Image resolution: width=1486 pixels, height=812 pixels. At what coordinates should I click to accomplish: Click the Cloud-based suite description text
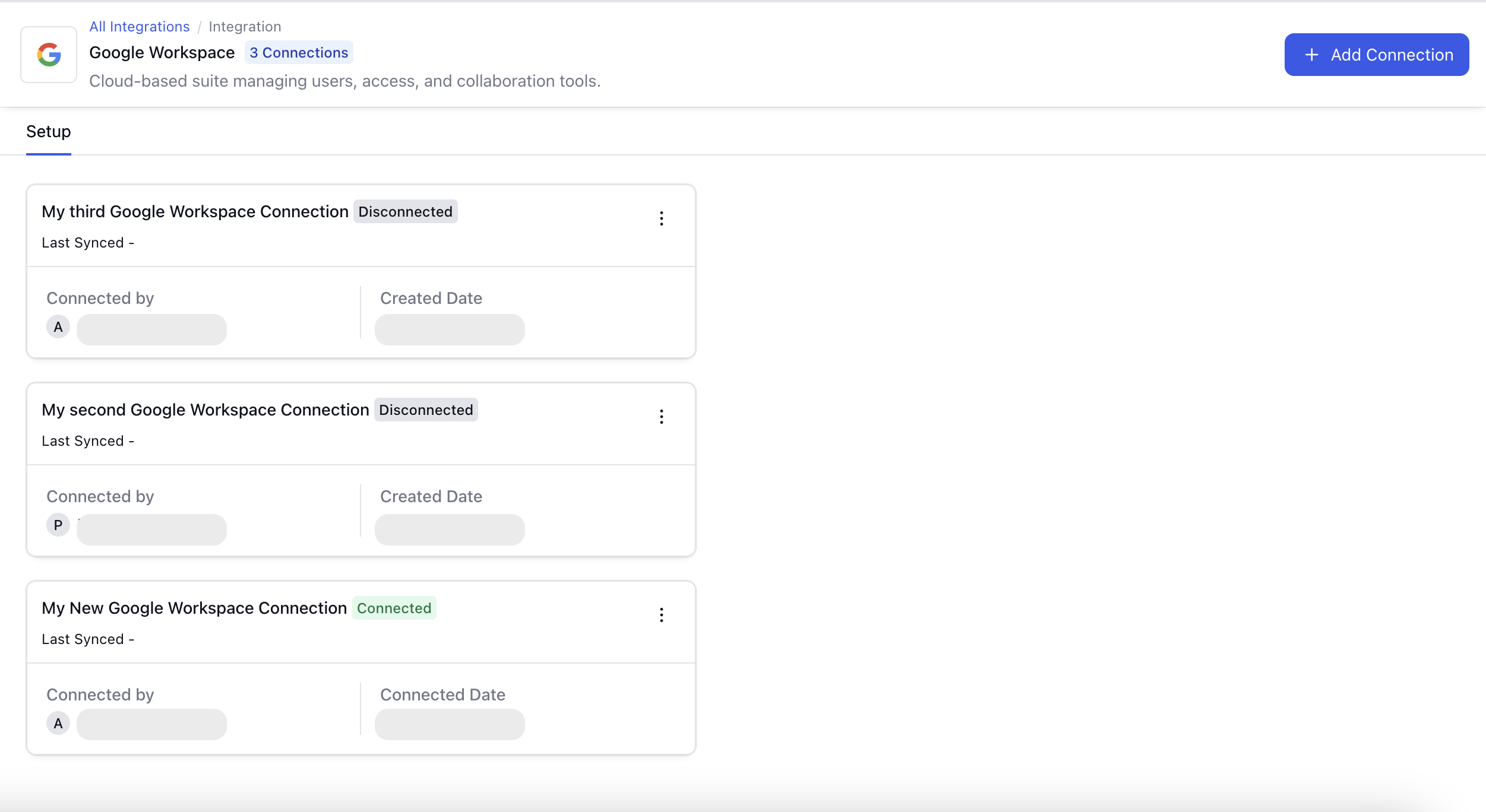pos(345,81)
